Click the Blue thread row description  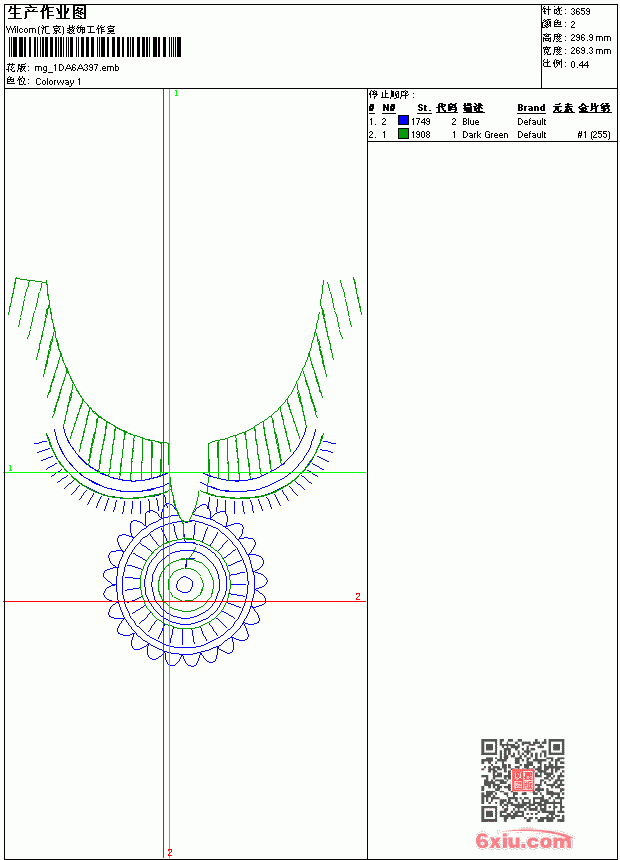coord(471,122)
